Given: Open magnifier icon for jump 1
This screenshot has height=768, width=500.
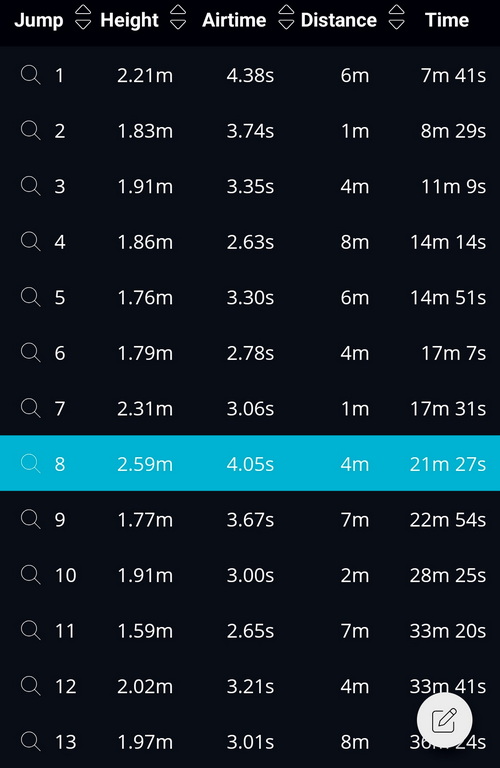Looking at the screenshot, I should 30,75.
